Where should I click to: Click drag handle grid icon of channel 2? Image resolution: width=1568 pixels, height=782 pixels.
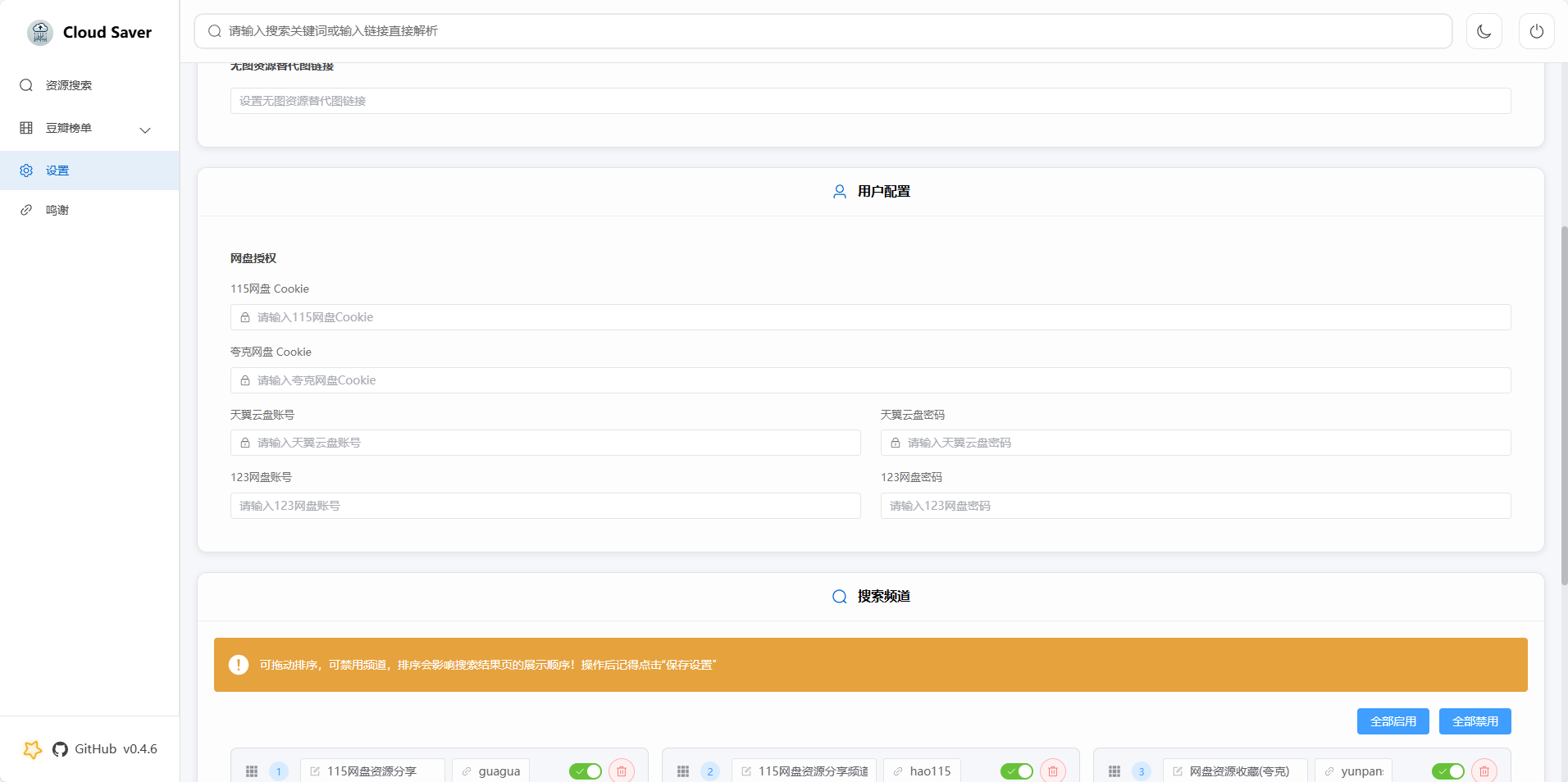[683, 771]
